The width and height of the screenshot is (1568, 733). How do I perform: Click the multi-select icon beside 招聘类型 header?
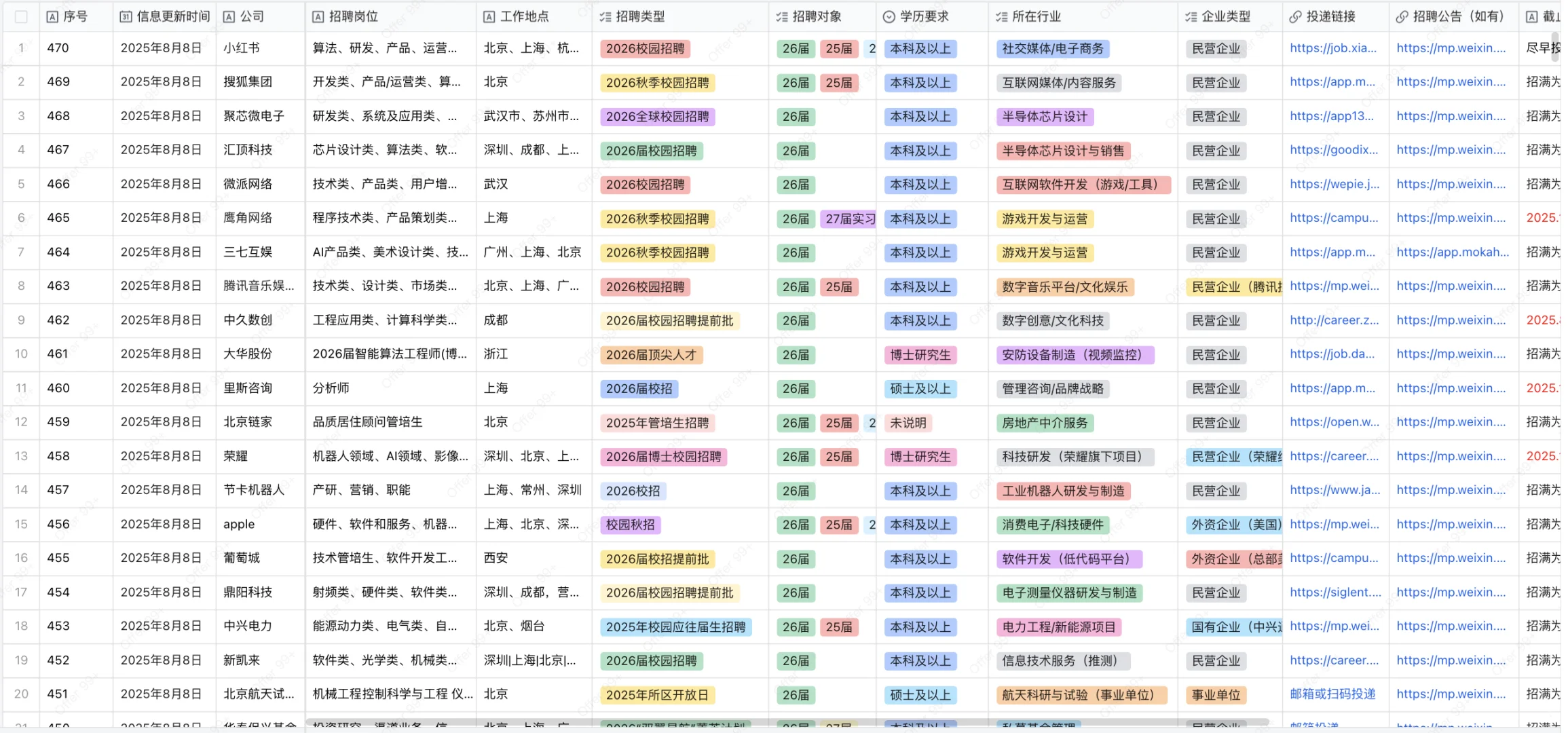(605, 17)
